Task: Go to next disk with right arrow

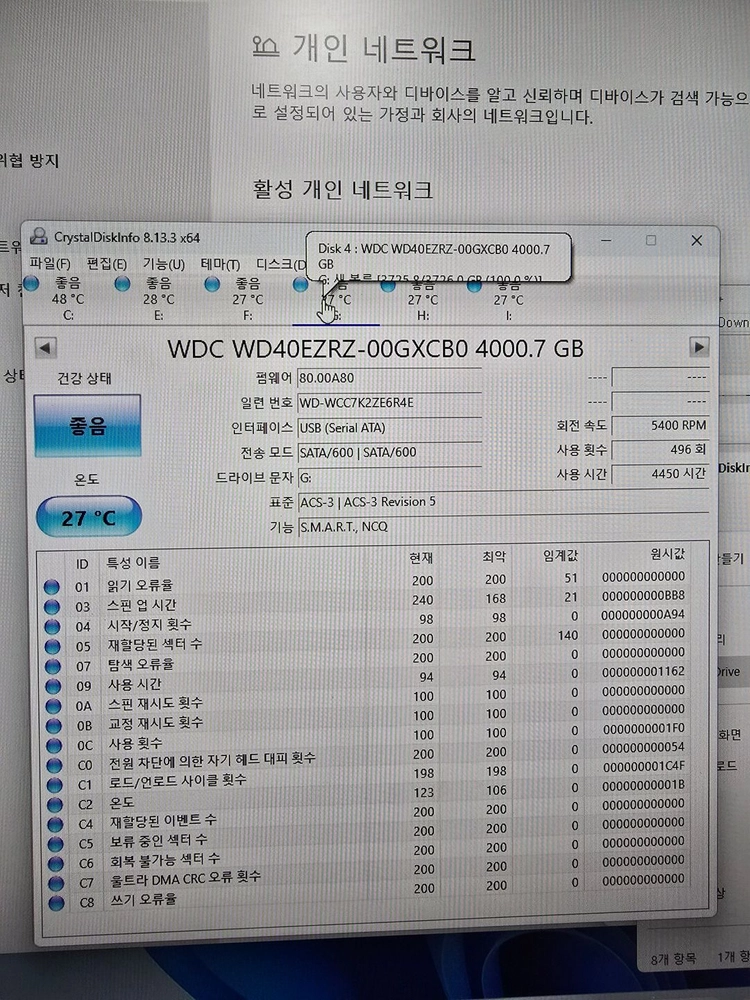Action: [x=699, y=347]
